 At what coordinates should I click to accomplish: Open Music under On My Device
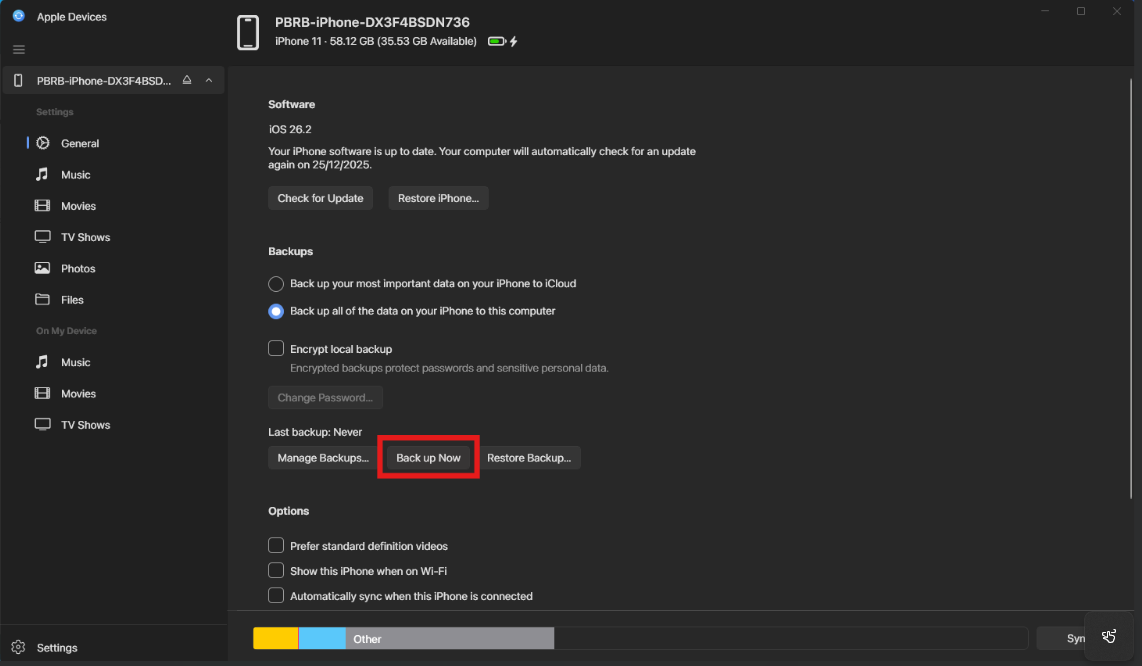pos(75,362)
